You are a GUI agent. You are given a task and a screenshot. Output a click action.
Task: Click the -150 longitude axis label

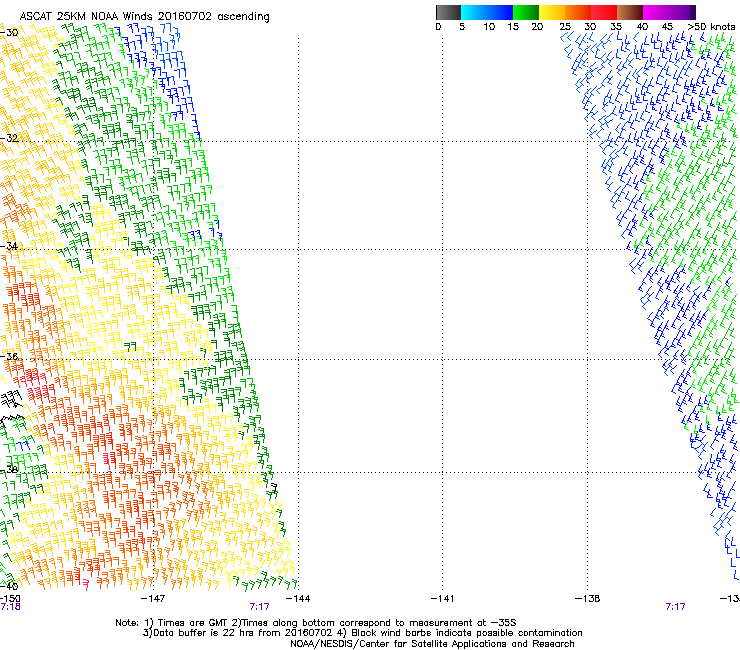coord(9,599)
